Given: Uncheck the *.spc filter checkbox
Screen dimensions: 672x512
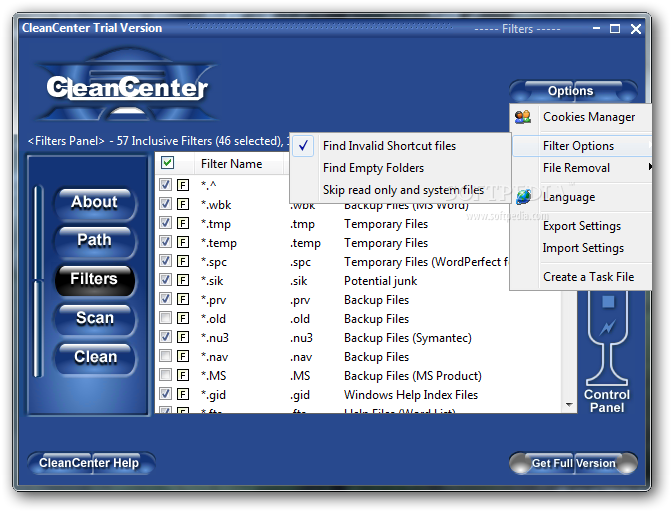Looking at the screenshot, I should coord(165,260).
